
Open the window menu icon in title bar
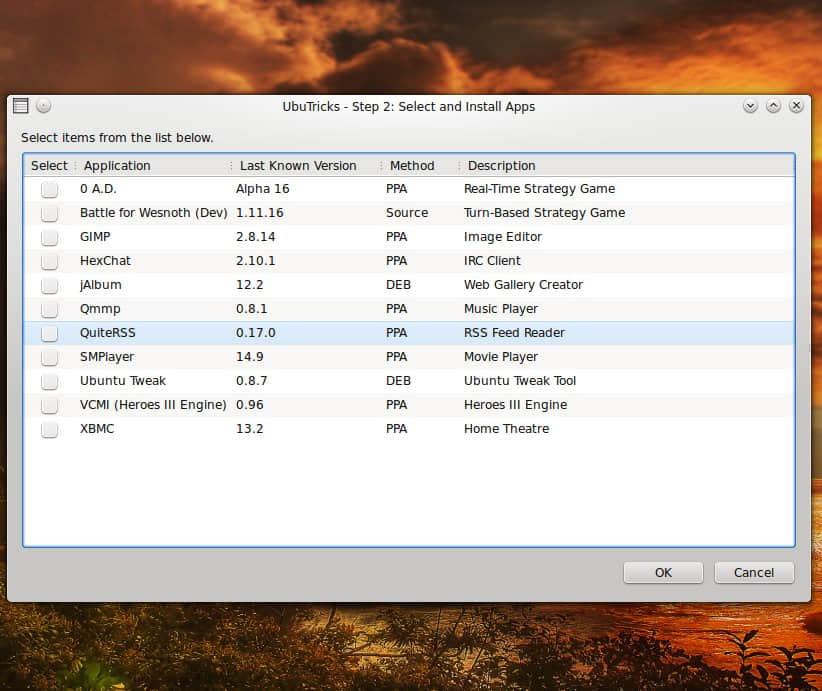(20, 106)
